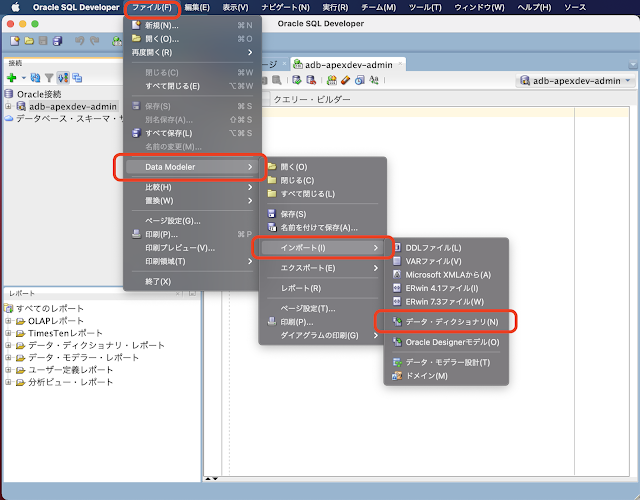Select the adb-apexdev-admin connection in the tree

click(73, 107)
